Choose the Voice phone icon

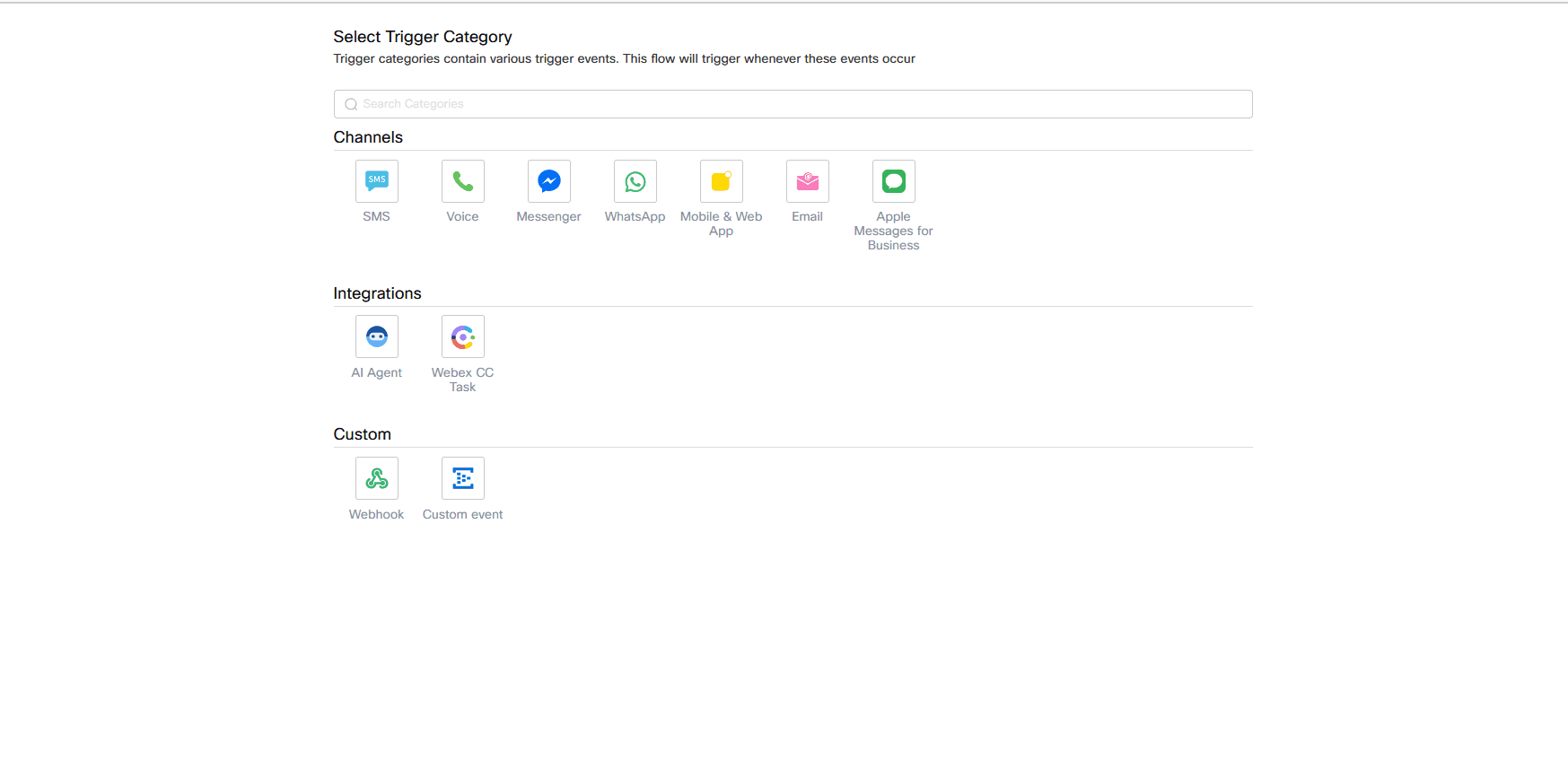pos(462,181)
